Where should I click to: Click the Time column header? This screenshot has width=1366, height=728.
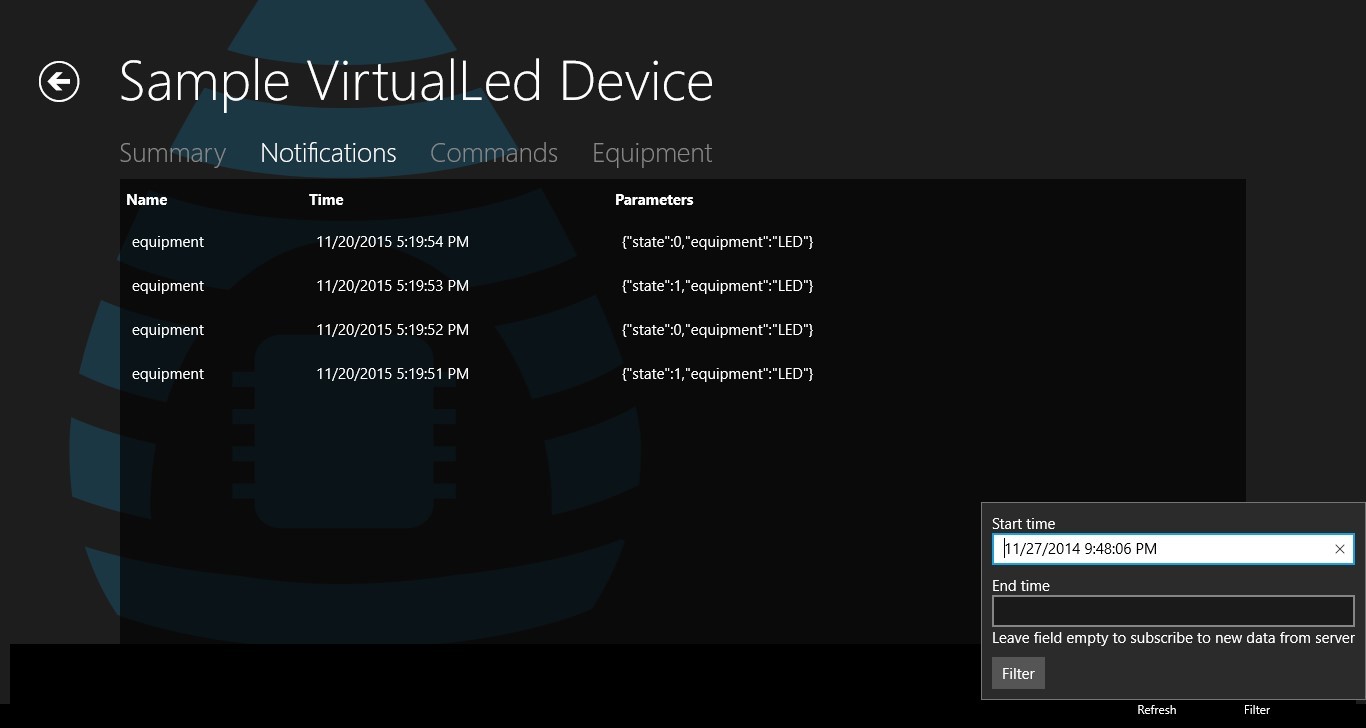[x=326, y=200]
